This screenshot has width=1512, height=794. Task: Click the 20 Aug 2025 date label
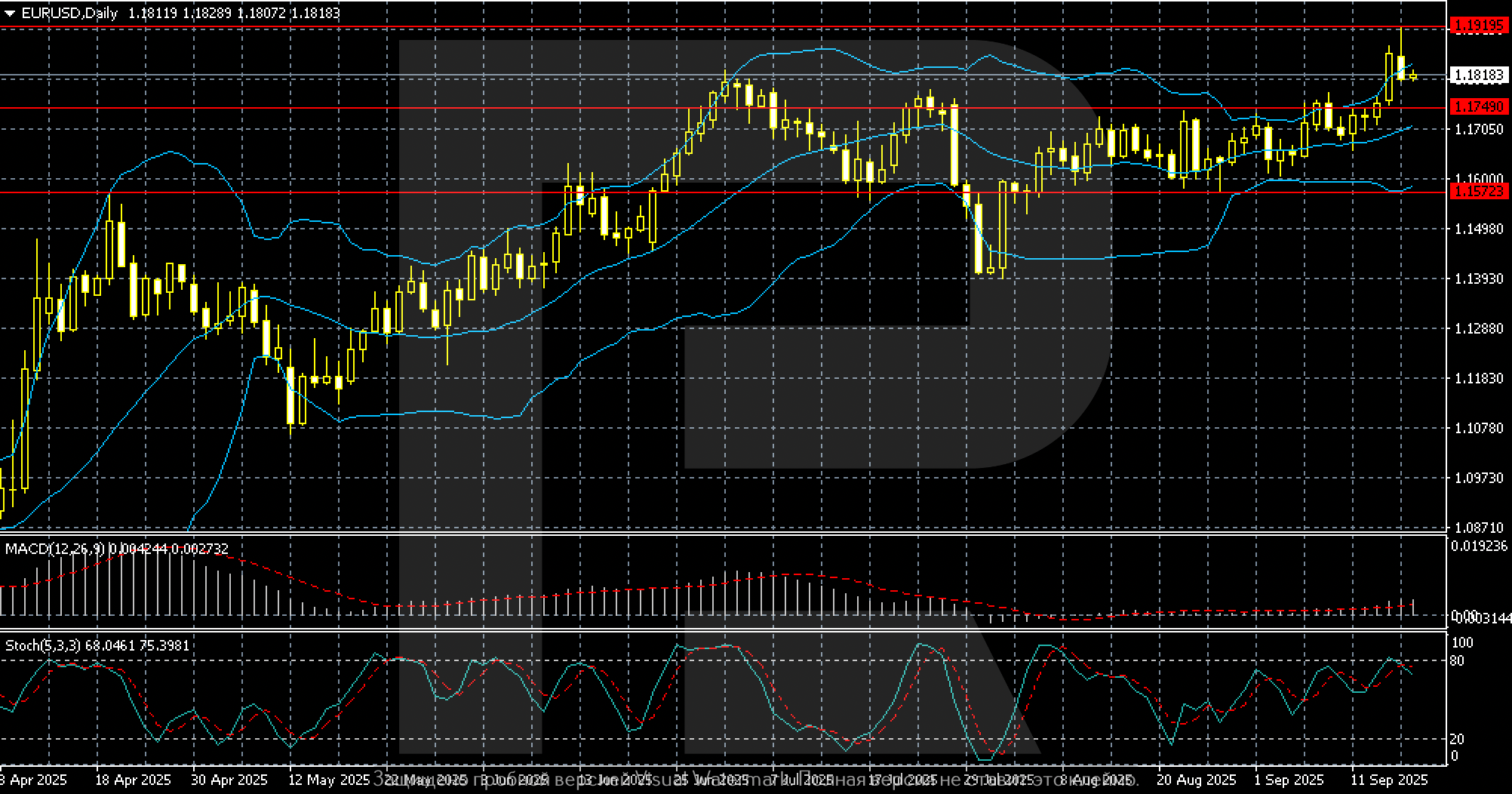tap(1197, 780)
